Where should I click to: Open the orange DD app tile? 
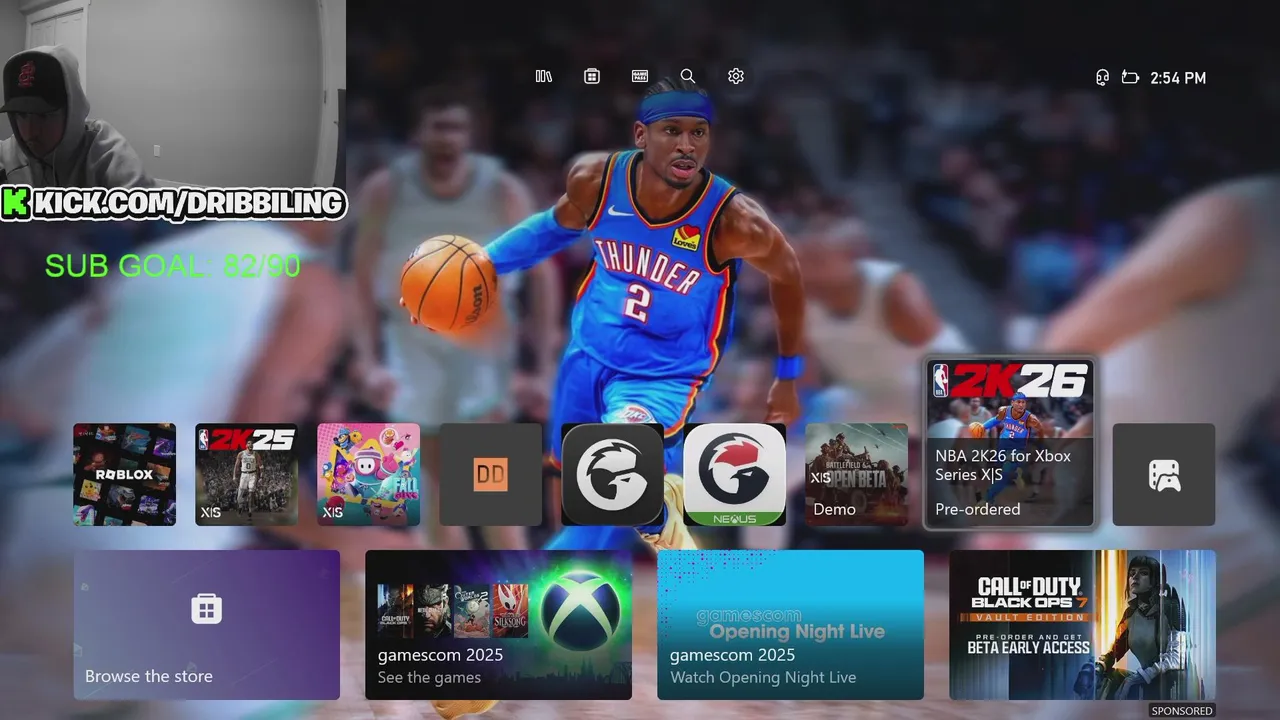490,474
